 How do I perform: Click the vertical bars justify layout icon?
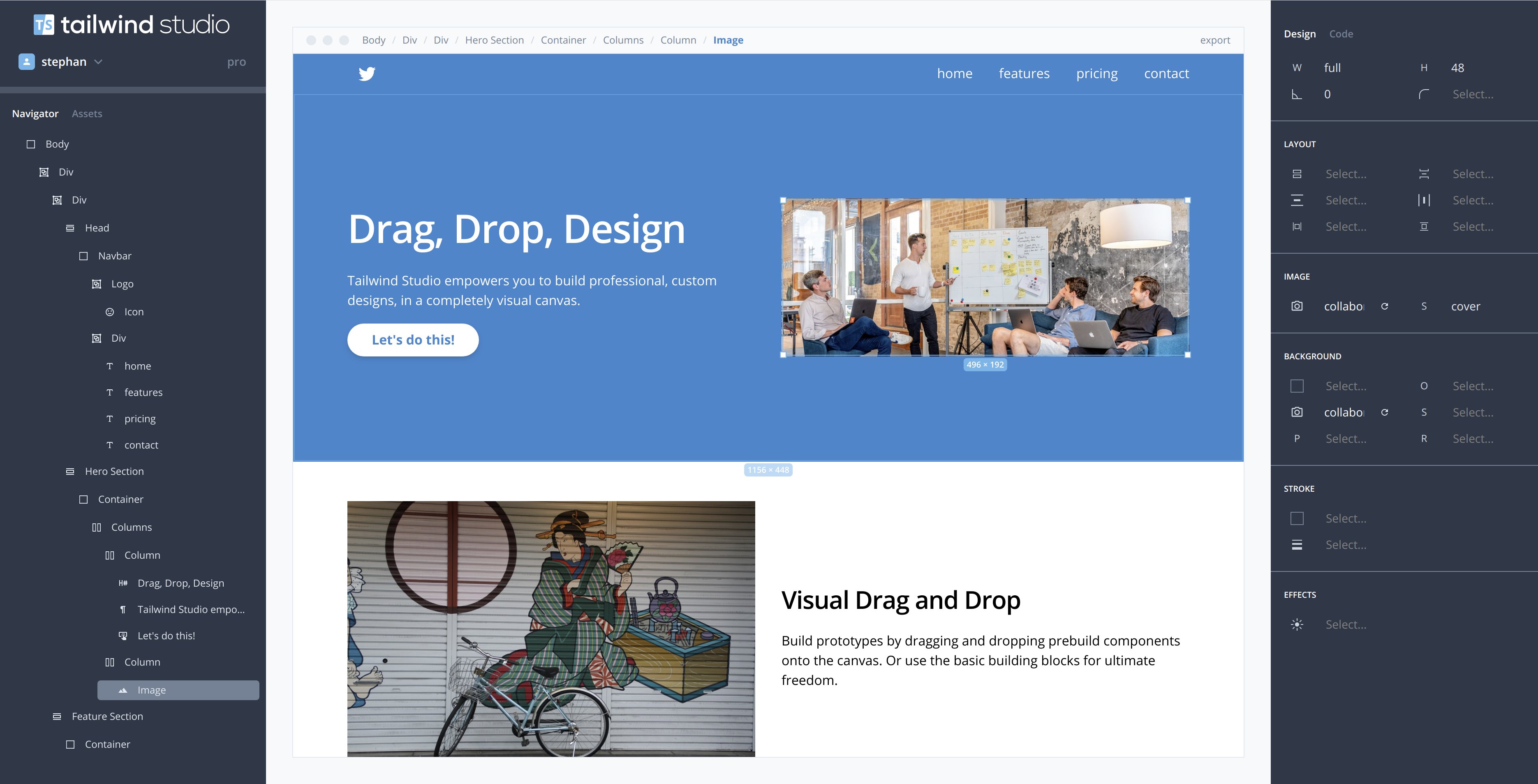[1424, 200]
